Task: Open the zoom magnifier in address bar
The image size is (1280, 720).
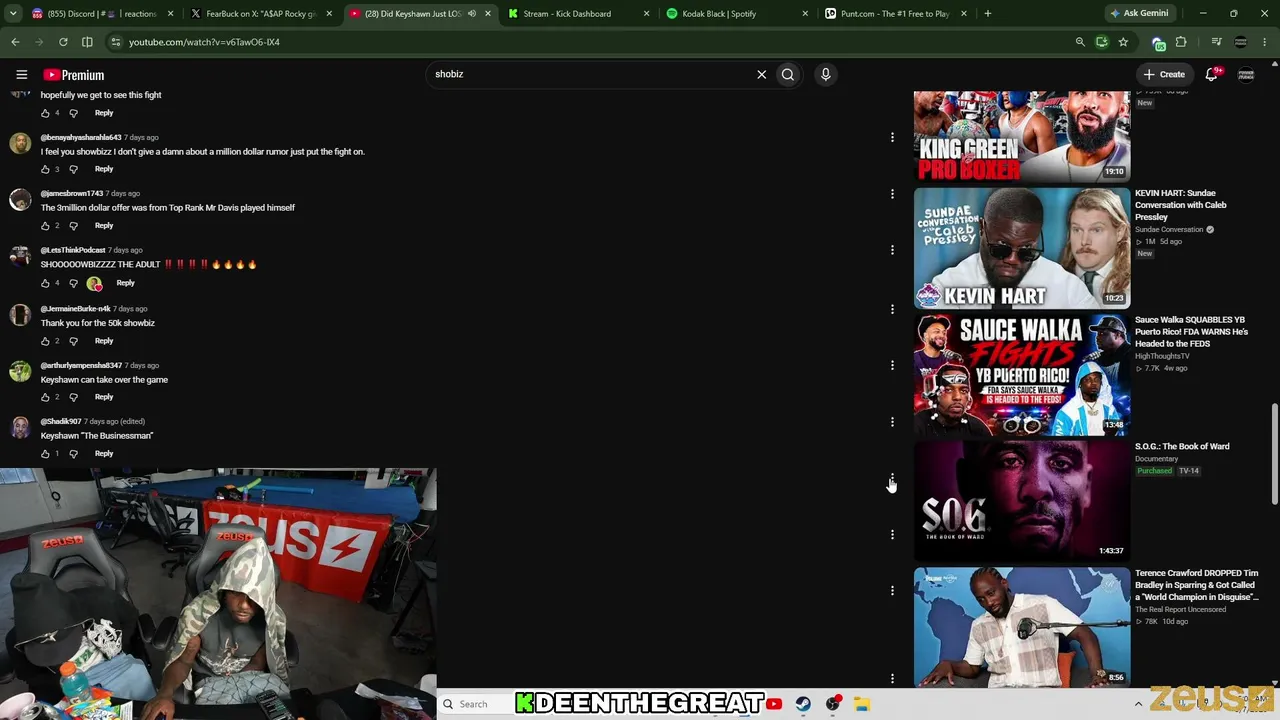Action: point(1080,42)
